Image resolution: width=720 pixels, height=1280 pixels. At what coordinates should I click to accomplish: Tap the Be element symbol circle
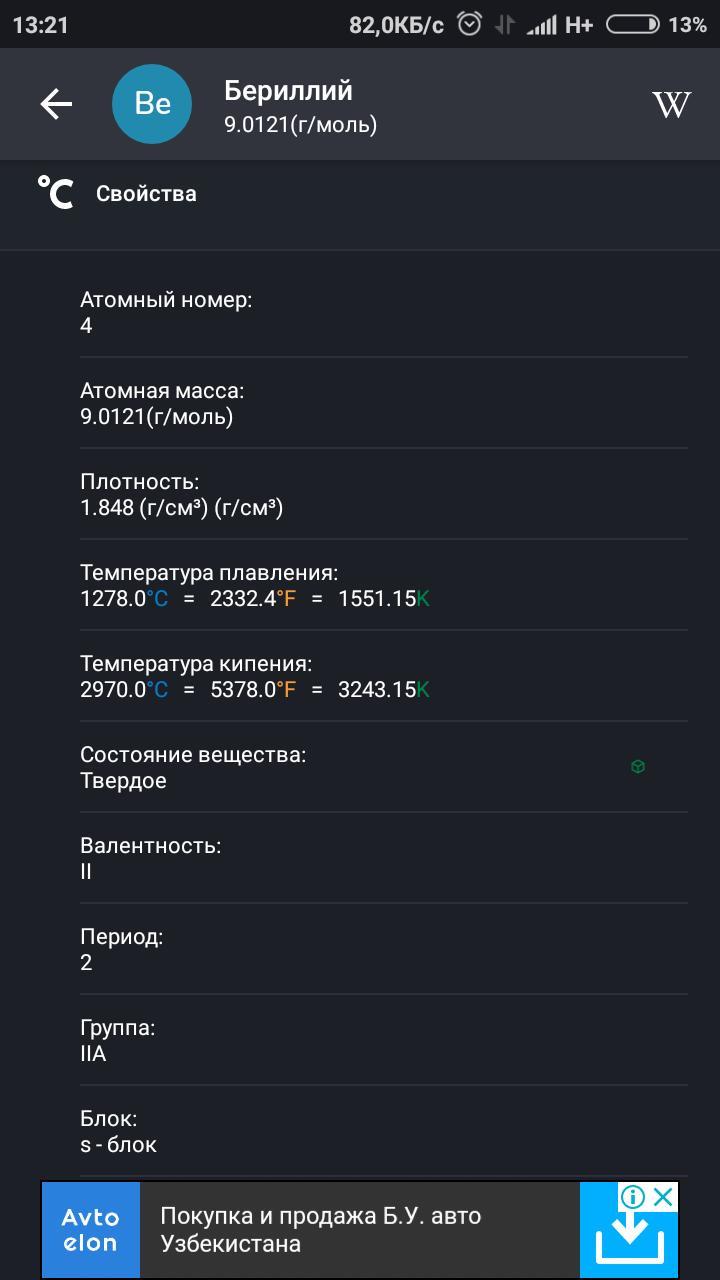(x=152, y=104)
